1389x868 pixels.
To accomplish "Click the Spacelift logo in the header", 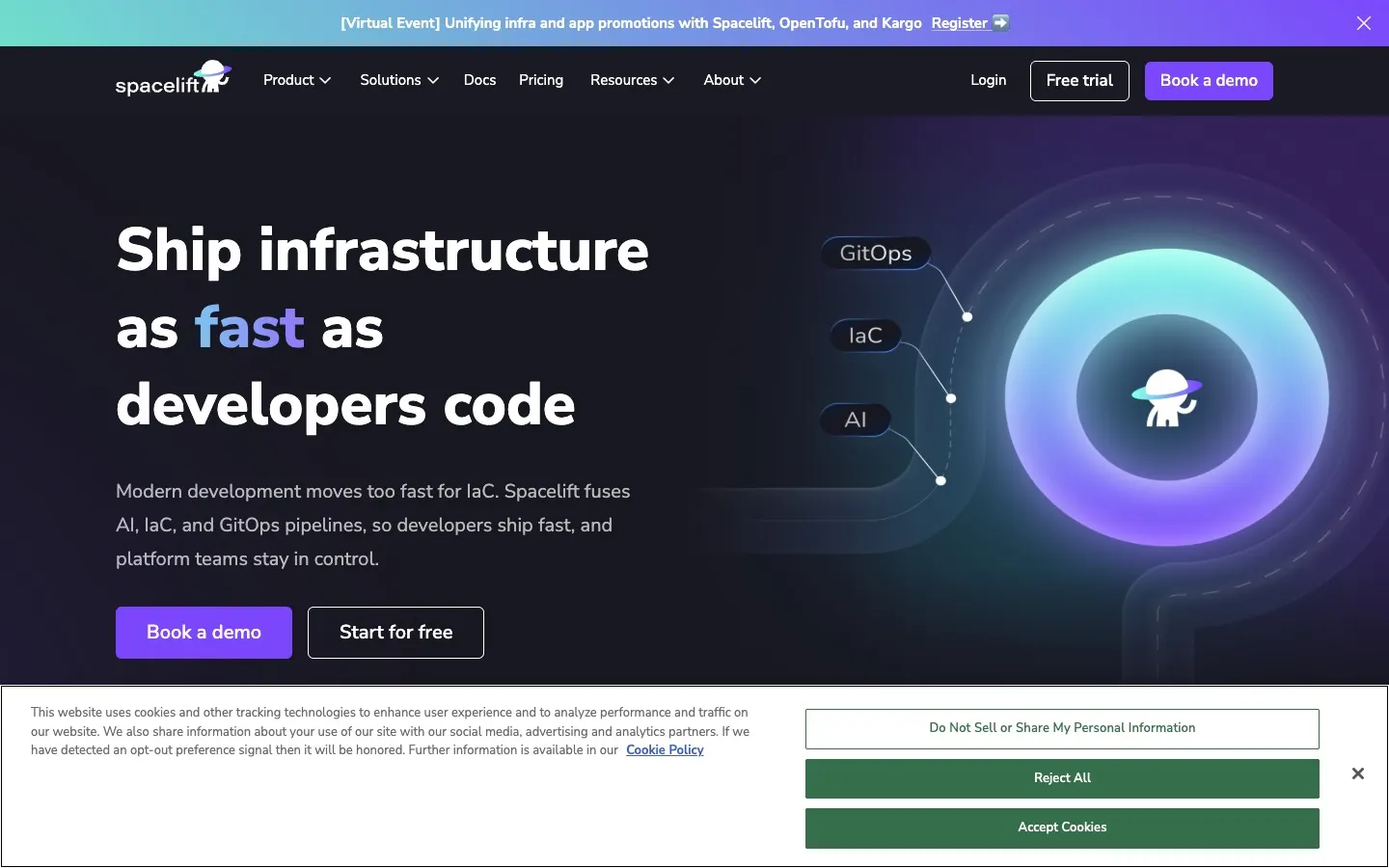I will pyautogui.click(x=174, y=79).
